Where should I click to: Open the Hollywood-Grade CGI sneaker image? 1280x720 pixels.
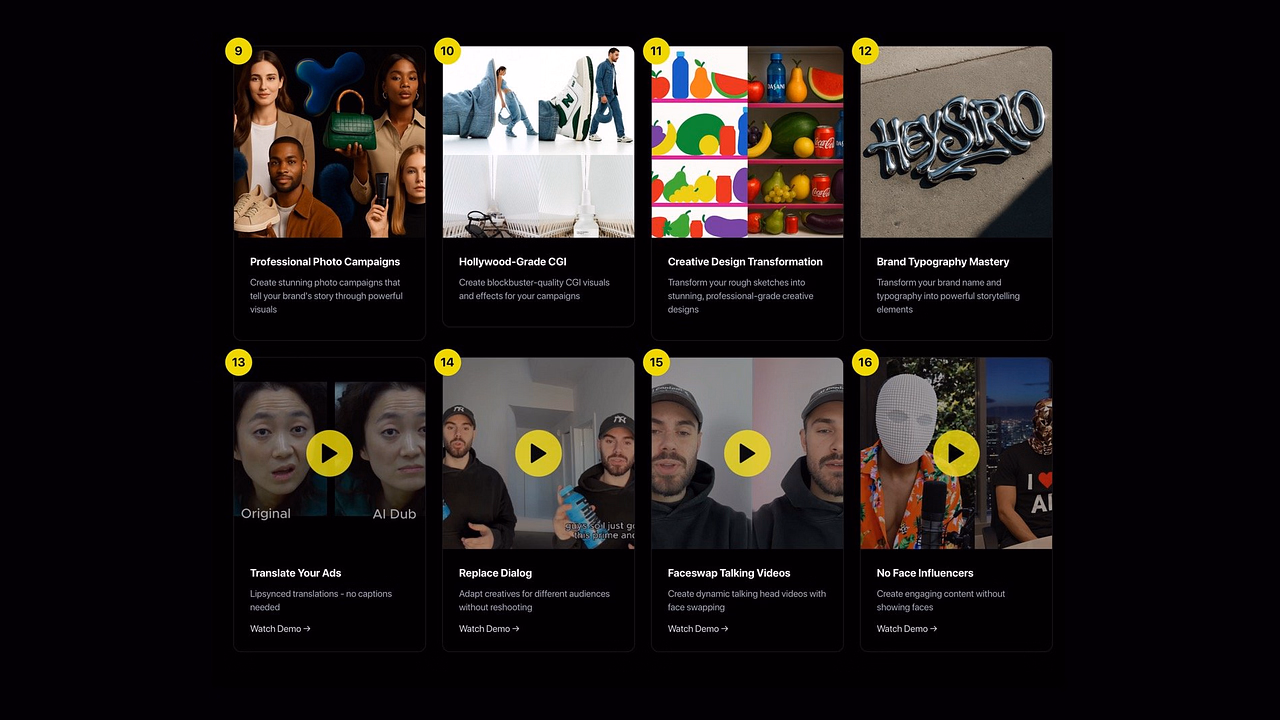point(539,142)
